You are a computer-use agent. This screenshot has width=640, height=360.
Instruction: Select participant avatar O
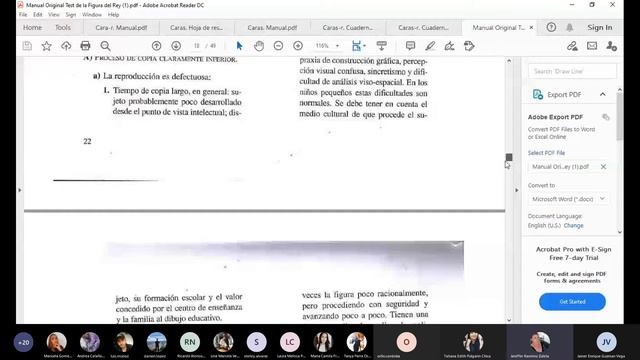coord(406,342)
